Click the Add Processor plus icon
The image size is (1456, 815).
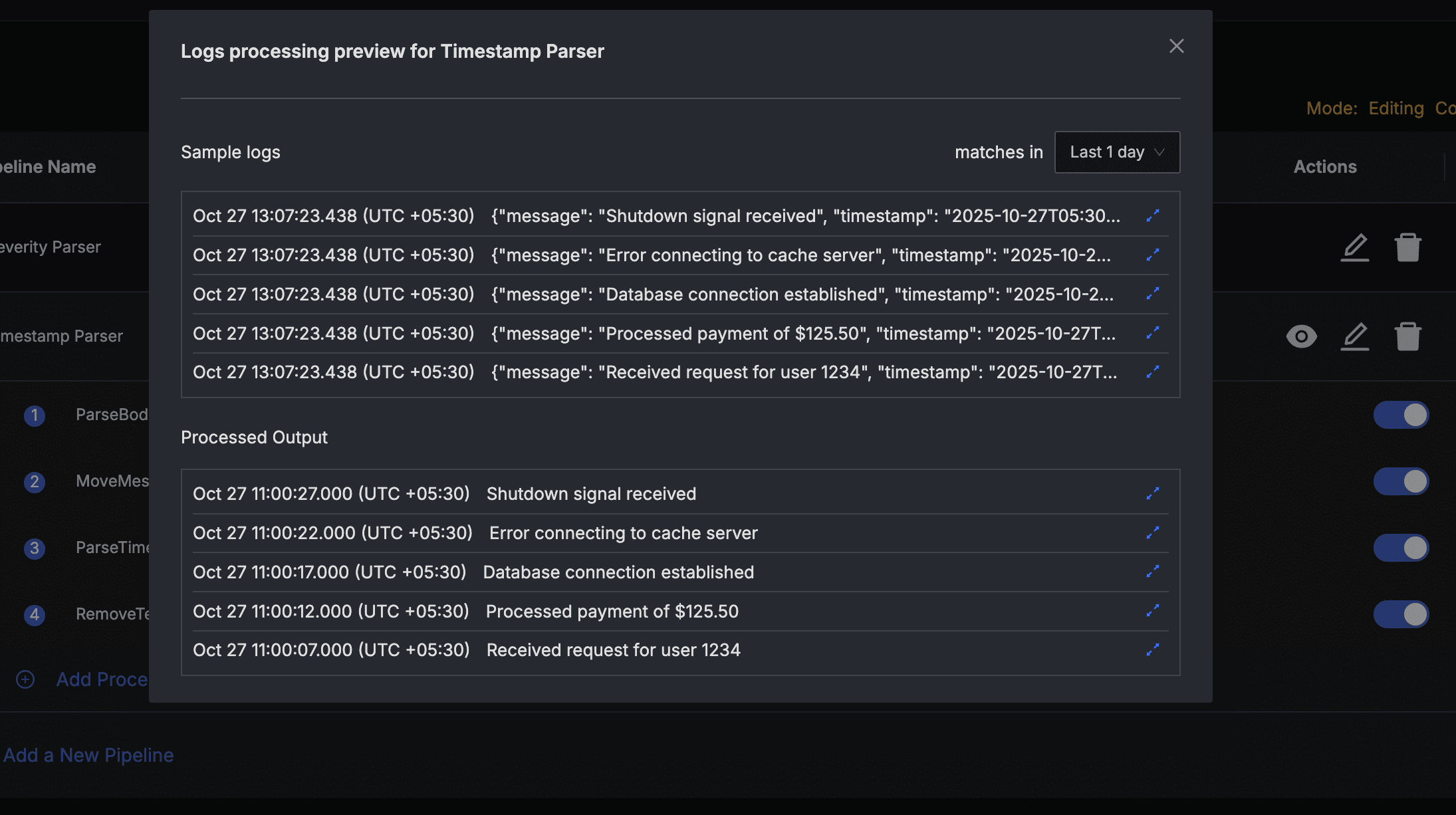point(25,679)
